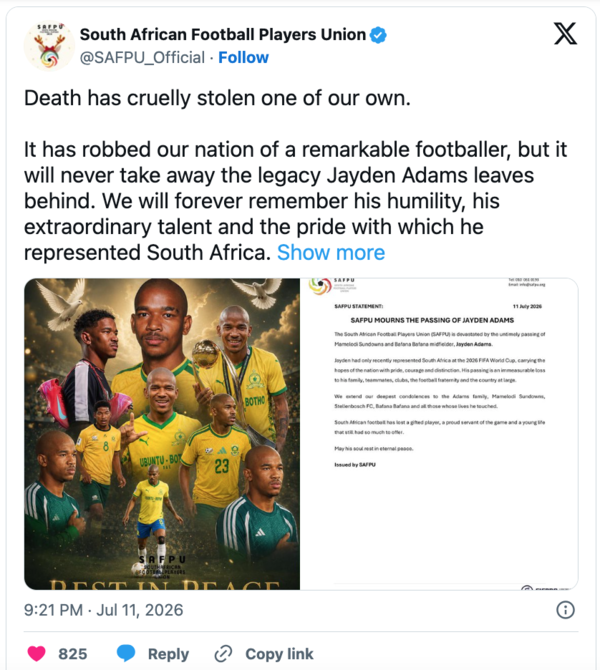Follow the SAFPU account
The image size is (600, 670).
pyautogui.click(x=243, y=57)
